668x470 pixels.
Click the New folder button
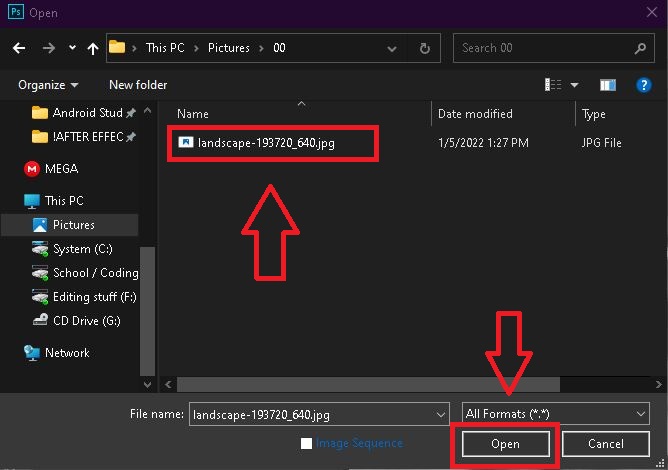tap(138, 85)
